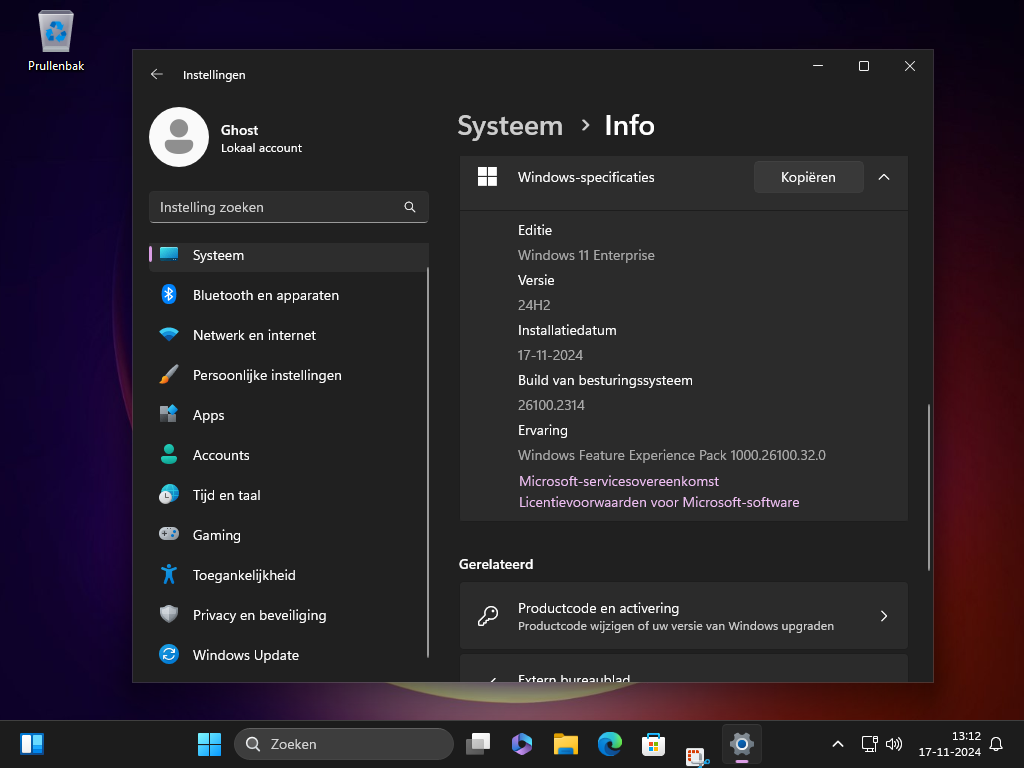Click the Kopiëren button

point(808,177)
